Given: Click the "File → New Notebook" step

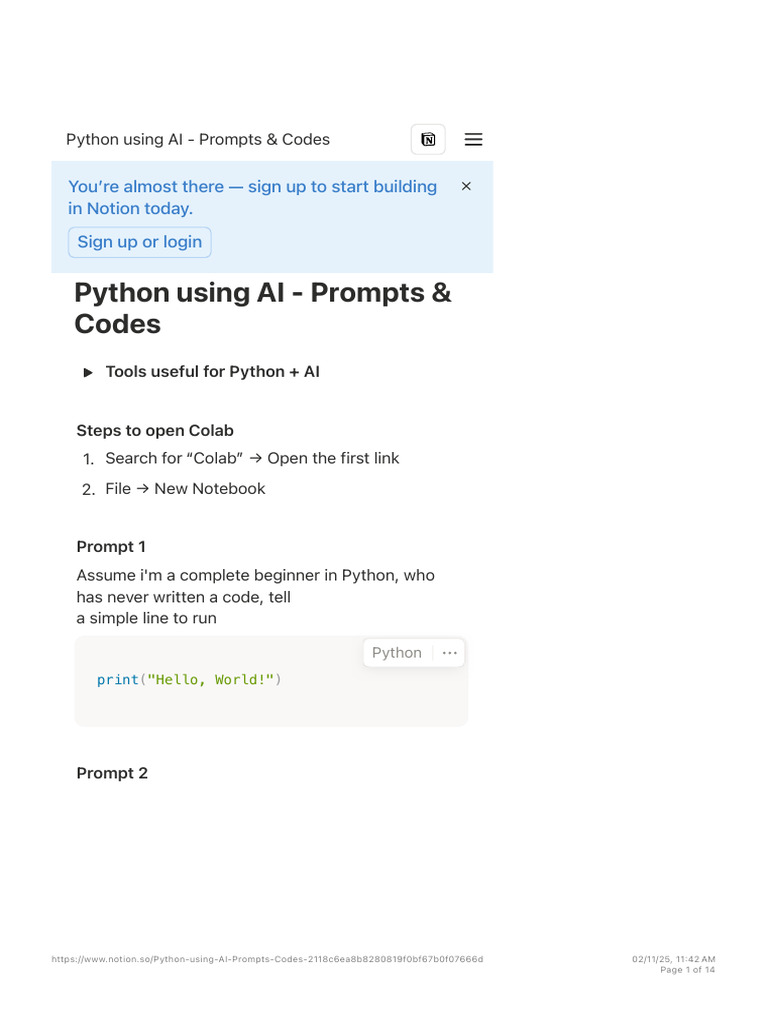Looking at the screenshot, I should coord(185,489).
